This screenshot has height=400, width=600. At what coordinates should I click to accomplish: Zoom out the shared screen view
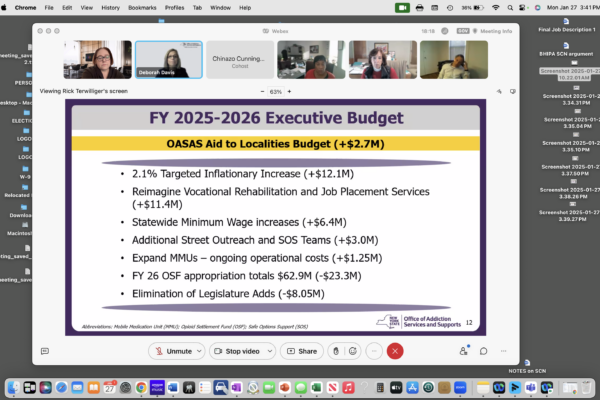pyautogui.click(x=262, y=91)
